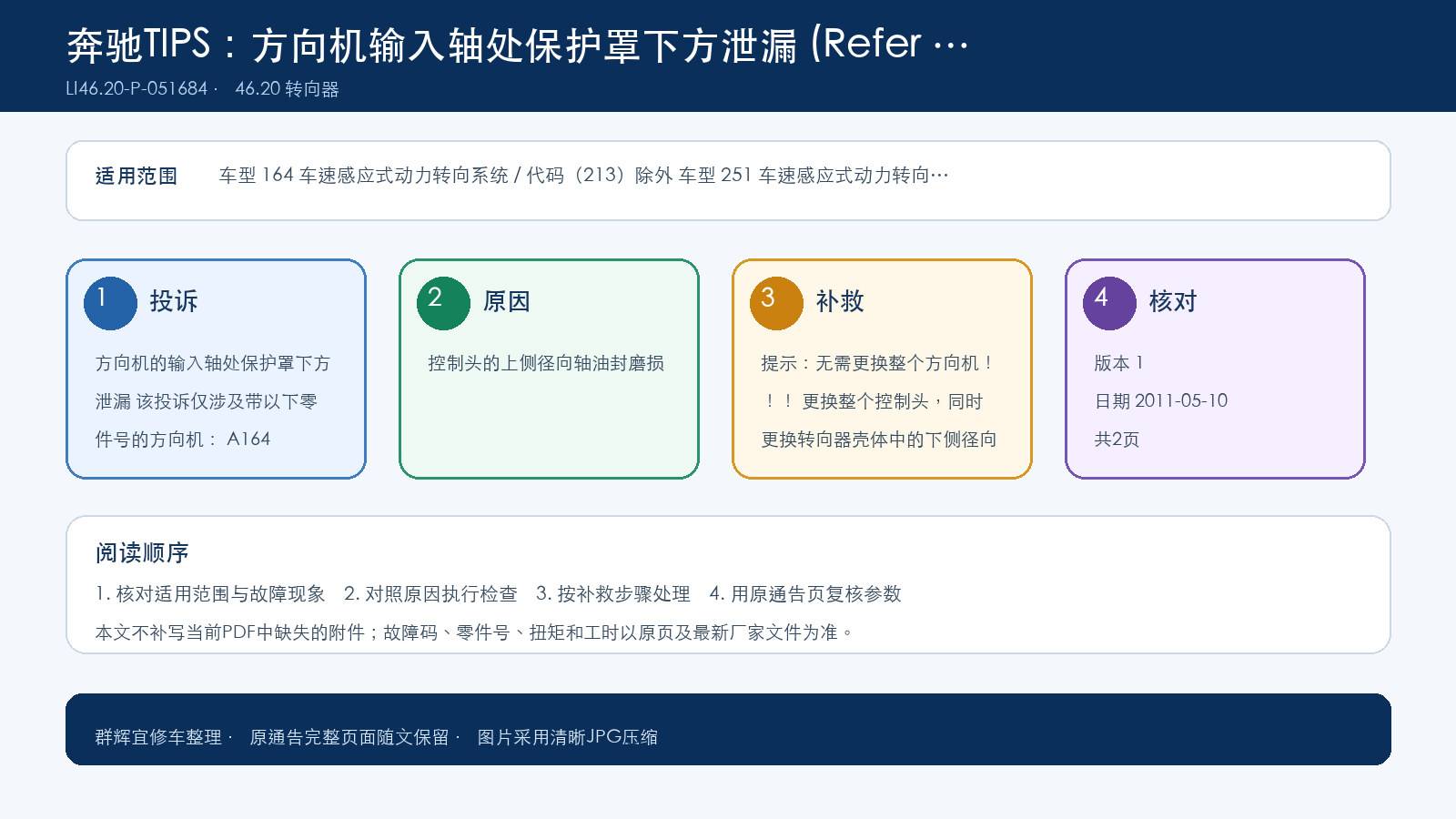The image size is (1456, 819).
Task: Click the orange number 3 circle badge
Action: coord(776,303)
